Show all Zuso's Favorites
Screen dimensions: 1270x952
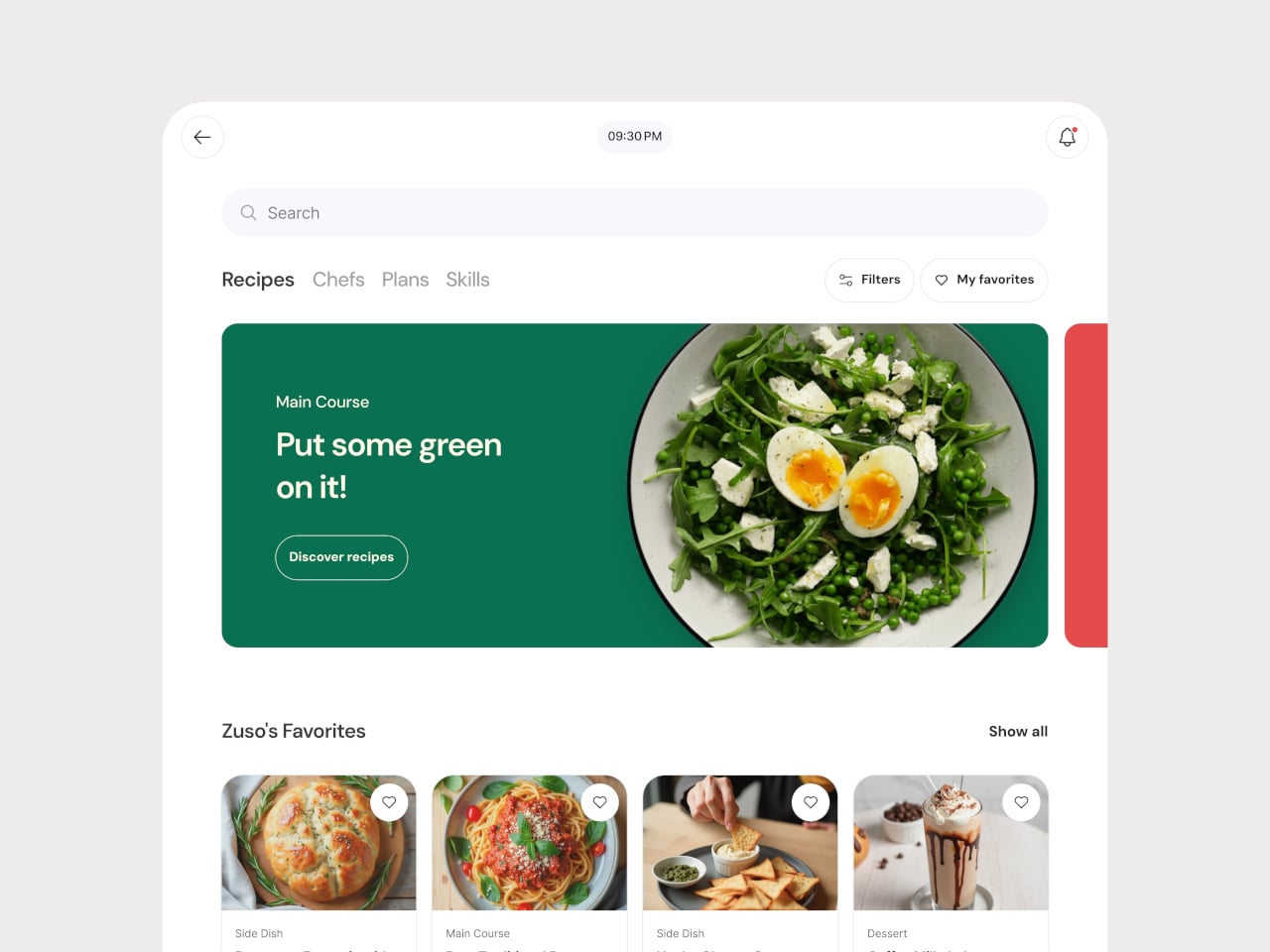pos(1018,732)
